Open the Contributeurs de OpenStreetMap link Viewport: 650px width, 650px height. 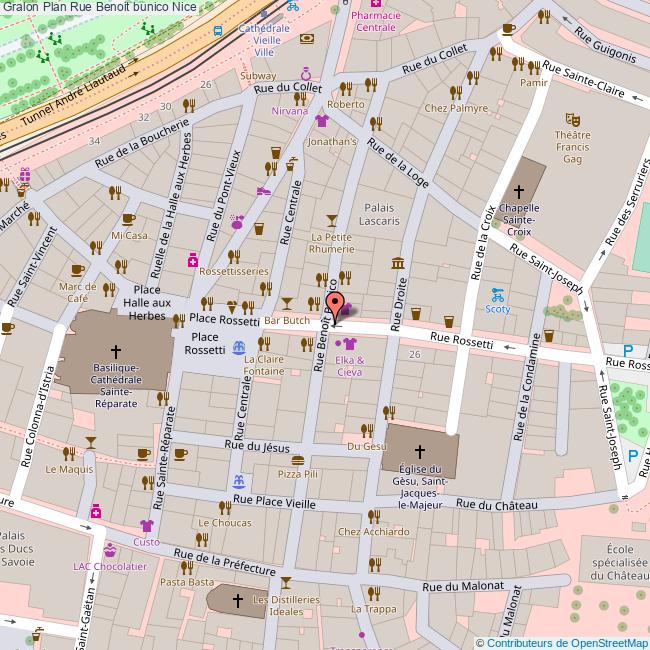tap(561, 643)
